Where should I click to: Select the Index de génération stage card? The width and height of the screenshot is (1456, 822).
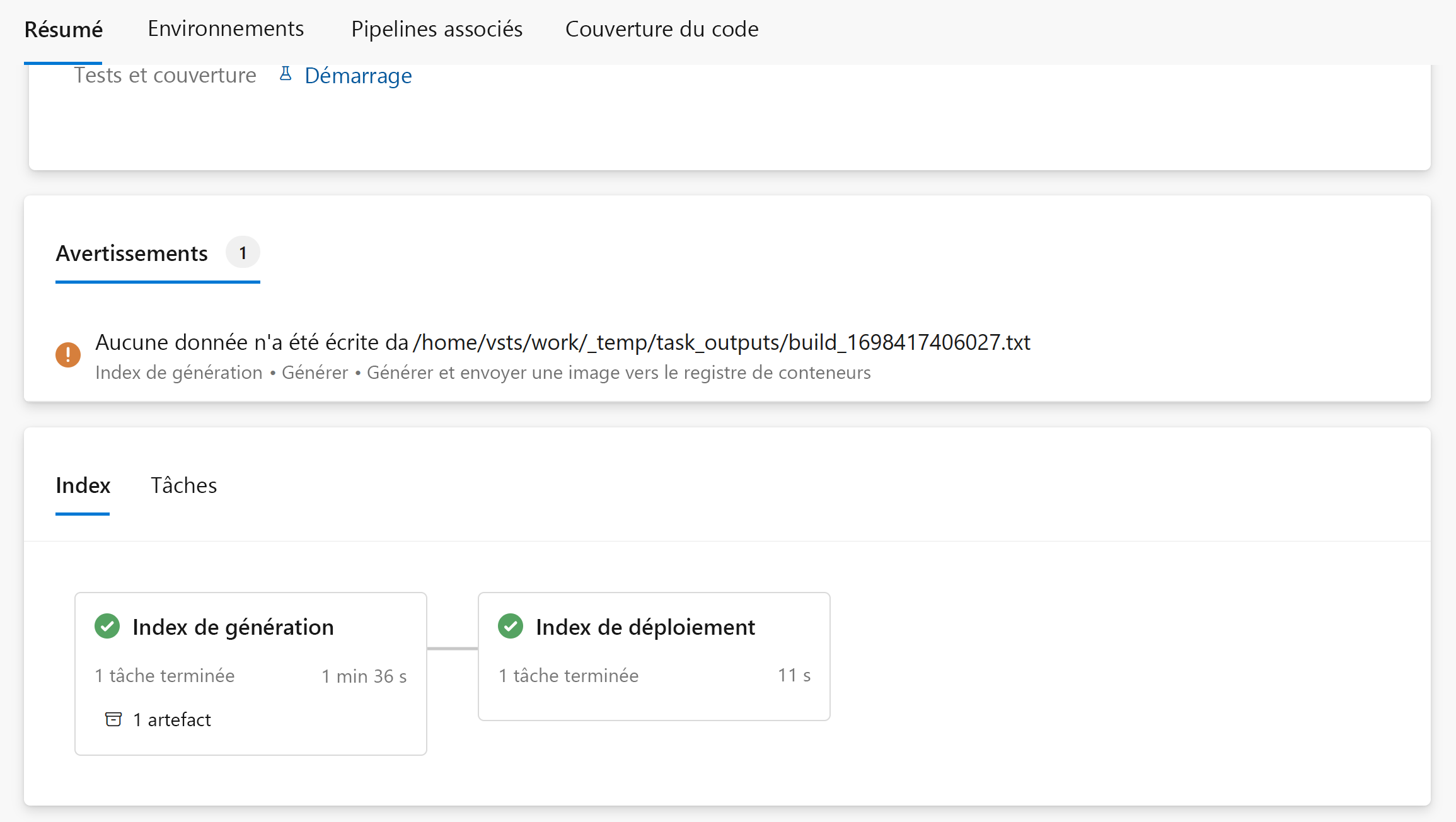click(251, 673)
